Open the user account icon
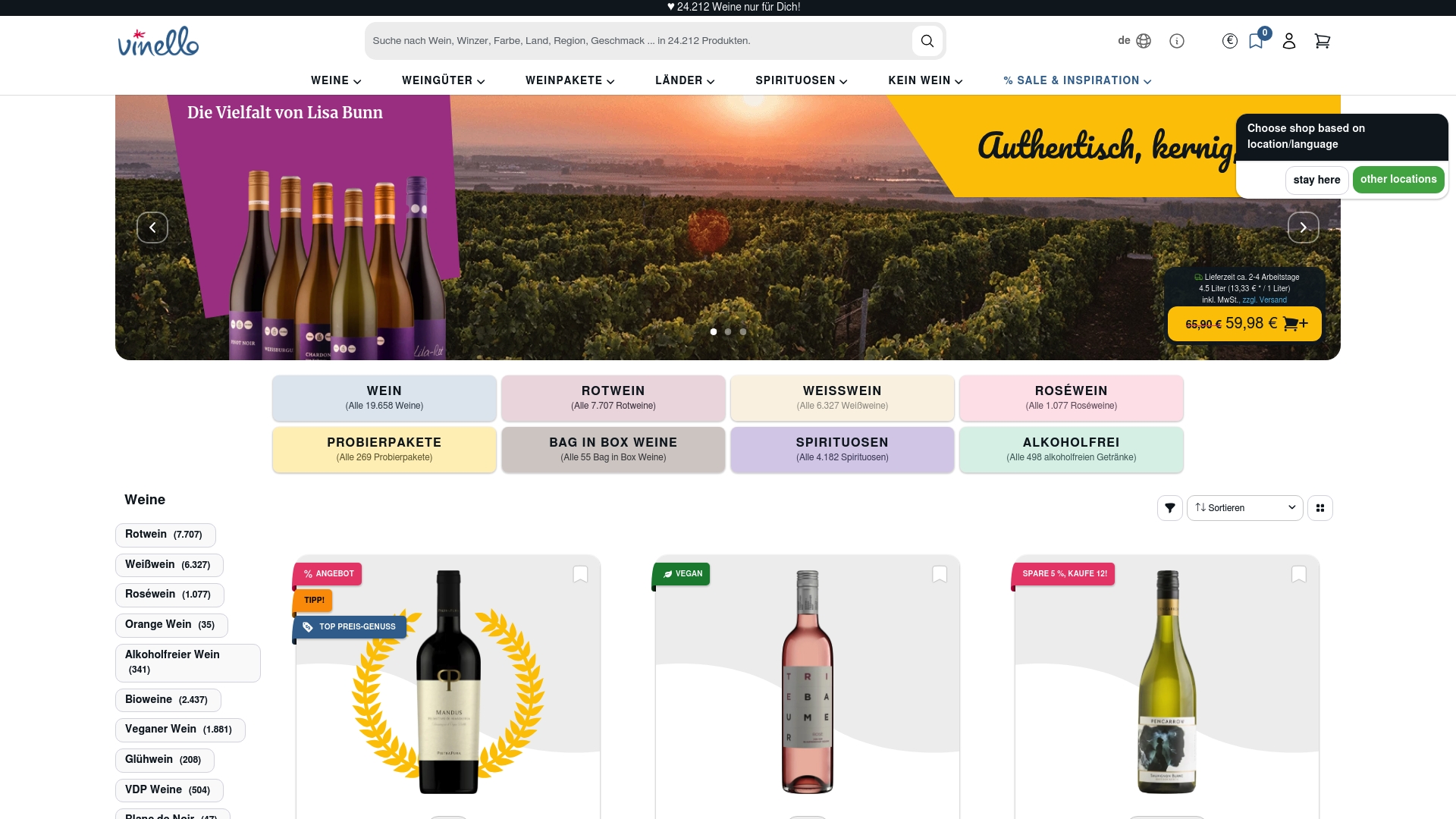Screen dimensions: 1456x819 [x=1289, y=41]
